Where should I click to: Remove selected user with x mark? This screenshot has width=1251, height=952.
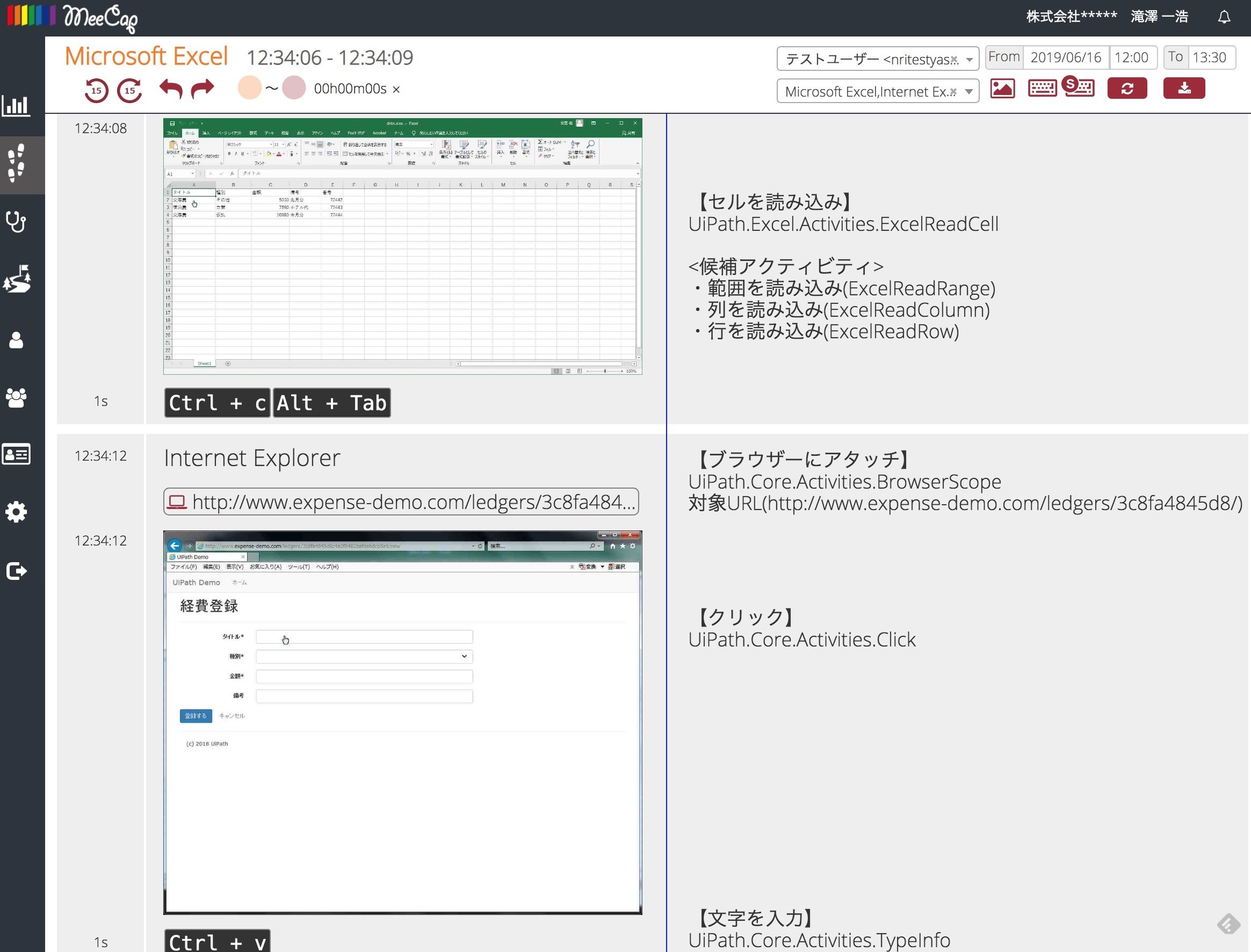click(954, 60)
